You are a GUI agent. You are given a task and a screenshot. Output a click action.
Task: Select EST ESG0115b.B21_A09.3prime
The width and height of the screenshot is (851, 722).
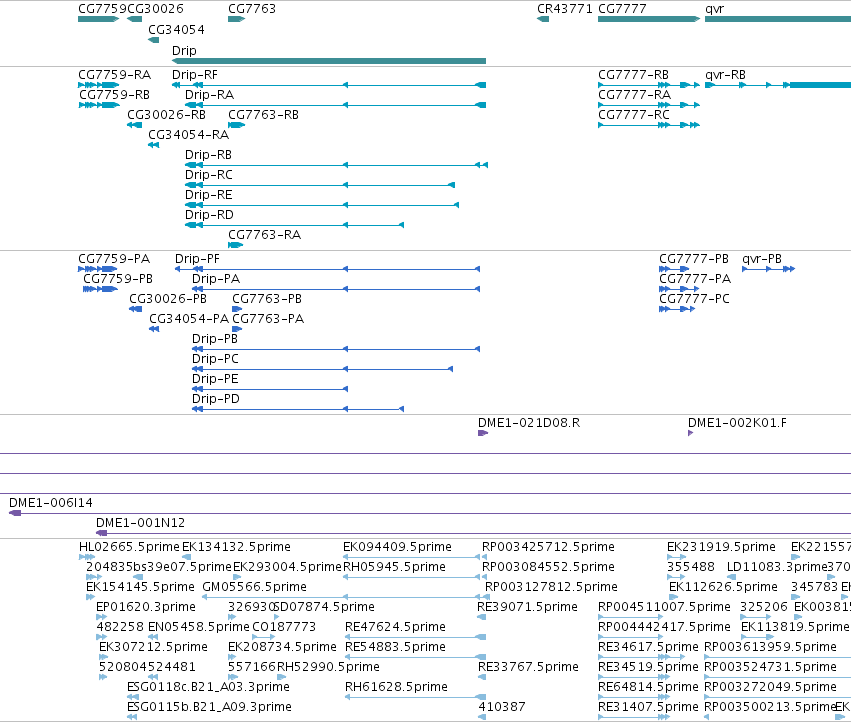pos(209,707)
